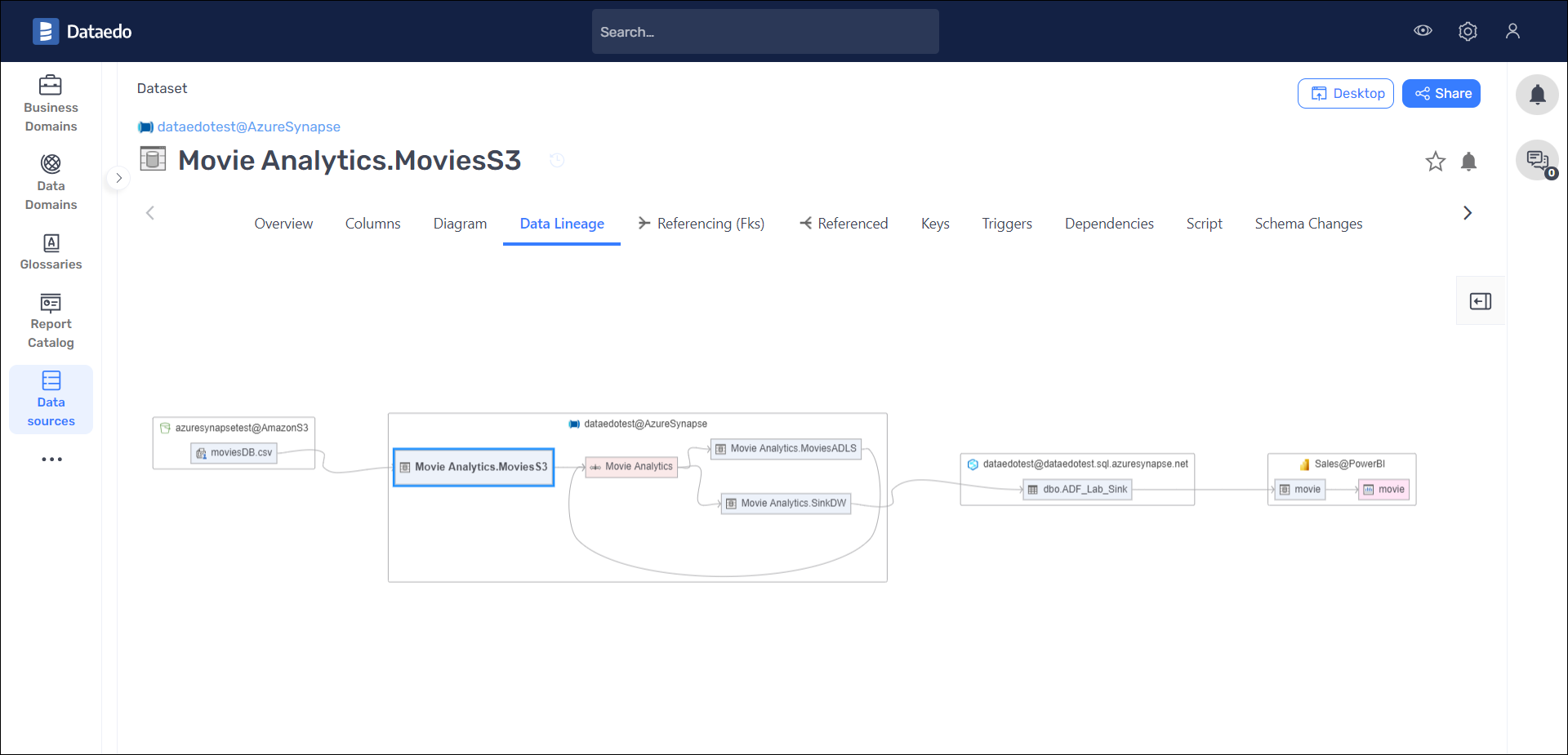Viewport: 1568px width, 755px height.
Task: Open the Referencing (Fks) tab
Action: 702,224
